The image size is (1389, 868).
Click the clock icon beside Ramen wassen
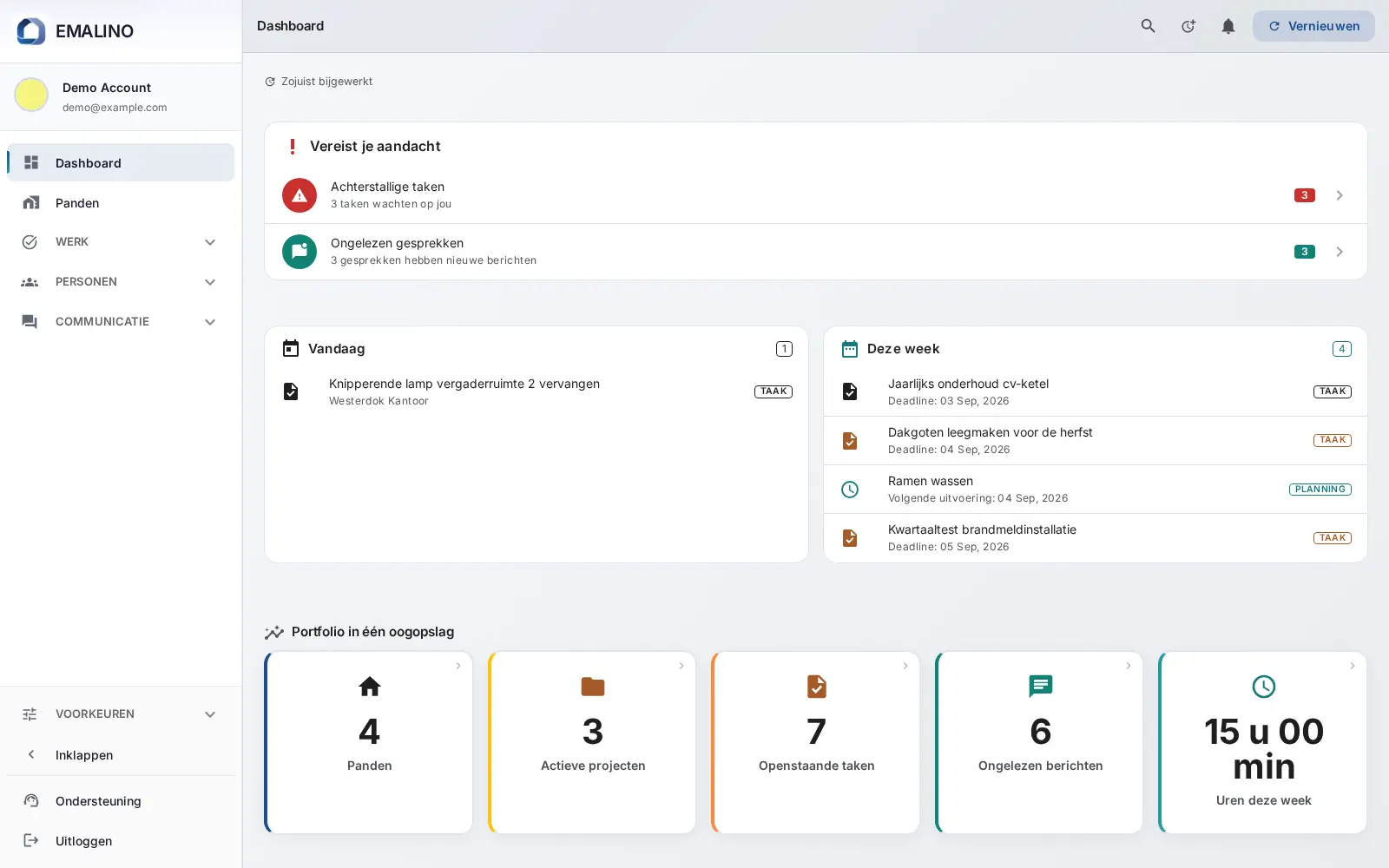click(850, 490)
